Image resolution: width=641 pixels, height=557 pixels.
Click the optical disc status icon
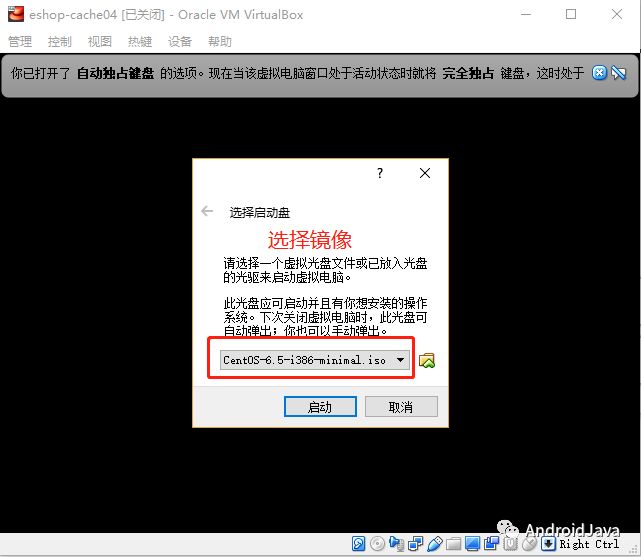[377, 544]
